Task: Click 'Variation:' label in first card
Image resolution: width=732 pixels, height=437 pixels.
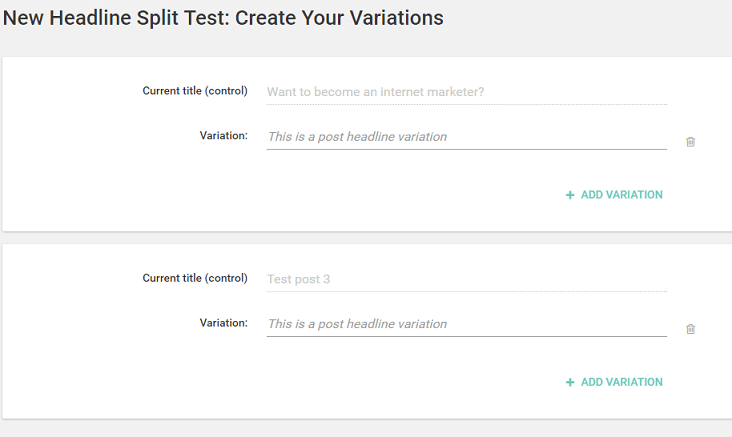Action: click(x=223, y=135)
